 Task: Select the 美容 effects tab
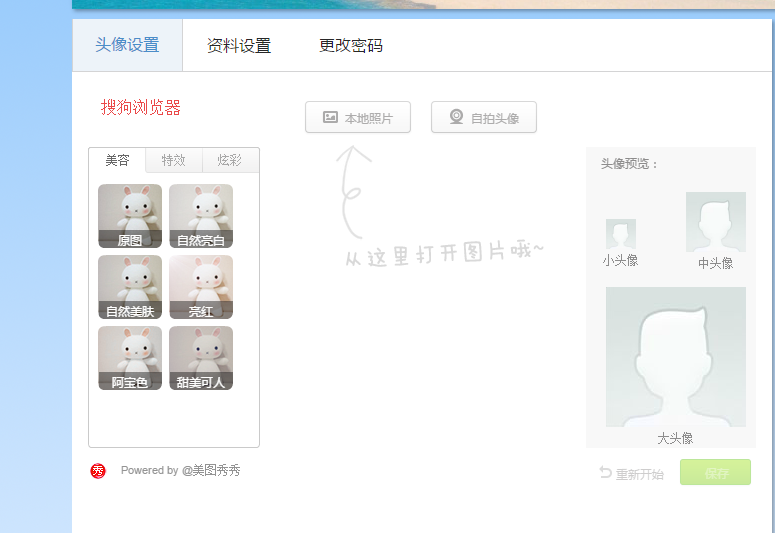click(x=117, y=160)
